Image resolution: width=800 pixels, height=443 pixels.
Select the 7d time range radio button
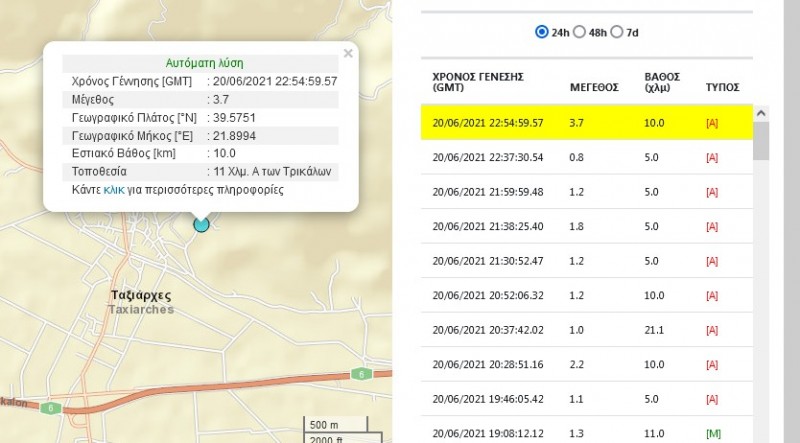(x=617, y=32)
